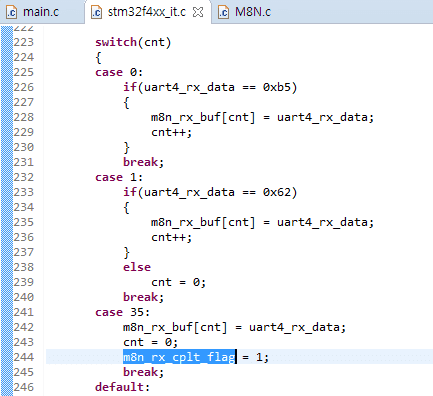The width and height of the screenshot is (433, 396).
Task: Click the break statement on line 245
Action: click(x=143, y=372)
